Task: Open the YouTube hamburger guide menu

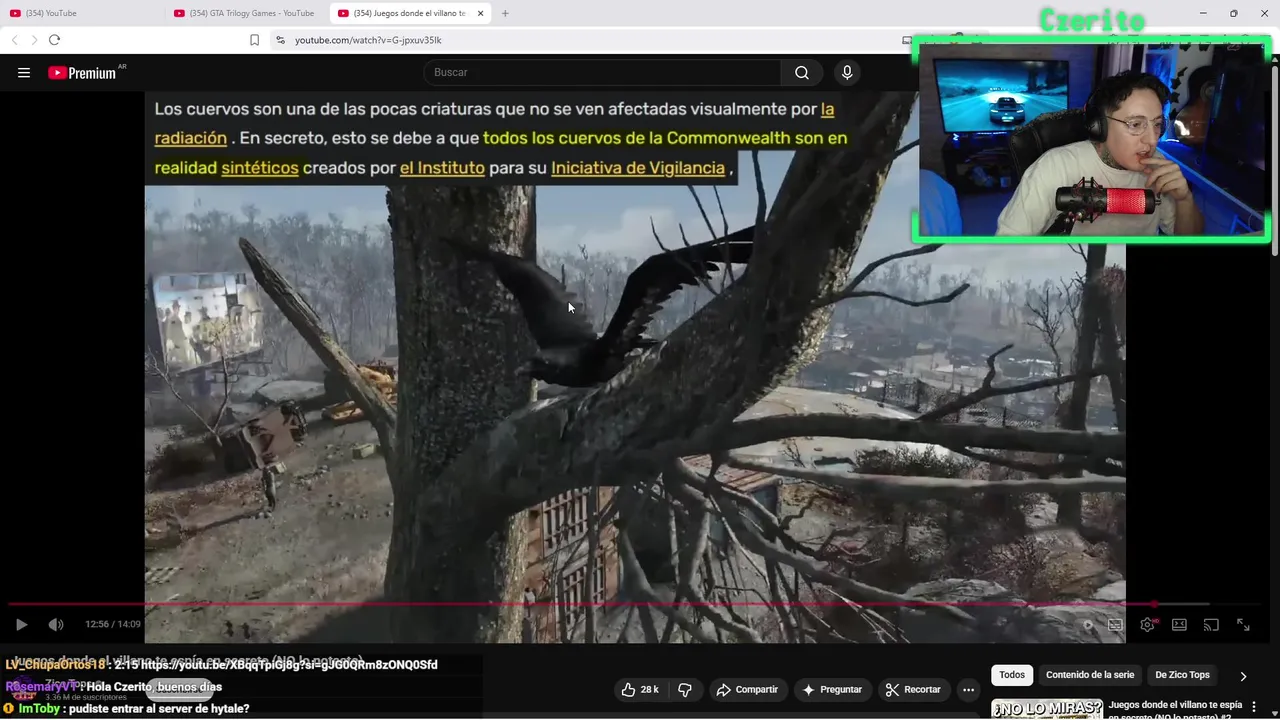Action: coord(24,73)
